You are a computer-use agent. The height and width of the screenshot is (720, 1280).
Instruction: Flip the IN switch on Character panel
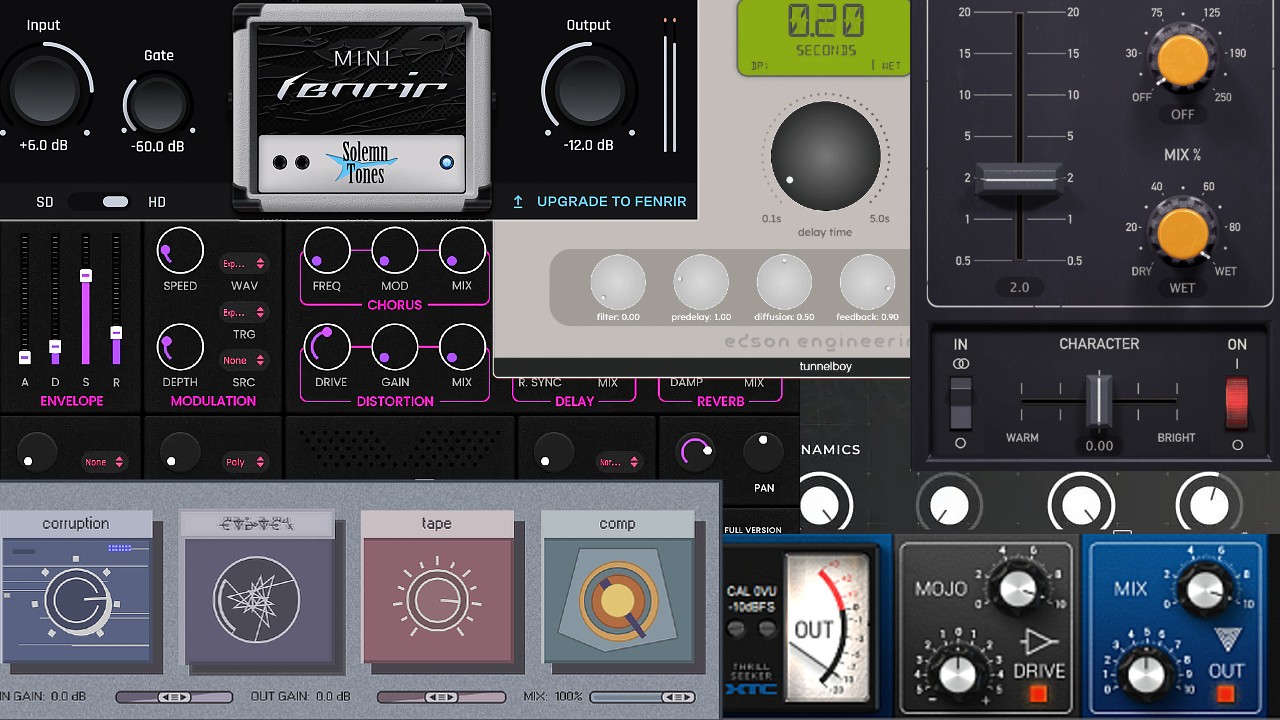pyautogui.click(x=960, y=402)
